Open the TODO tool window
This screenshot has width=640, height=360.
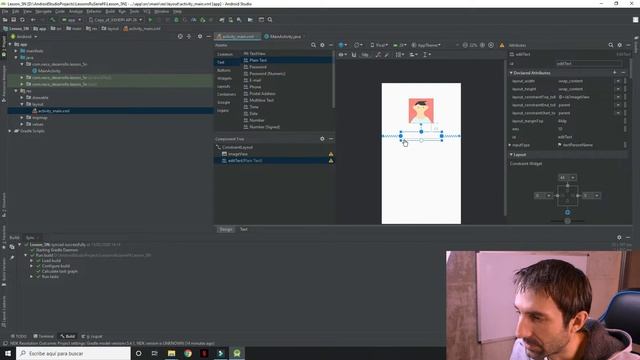point(19,336)
